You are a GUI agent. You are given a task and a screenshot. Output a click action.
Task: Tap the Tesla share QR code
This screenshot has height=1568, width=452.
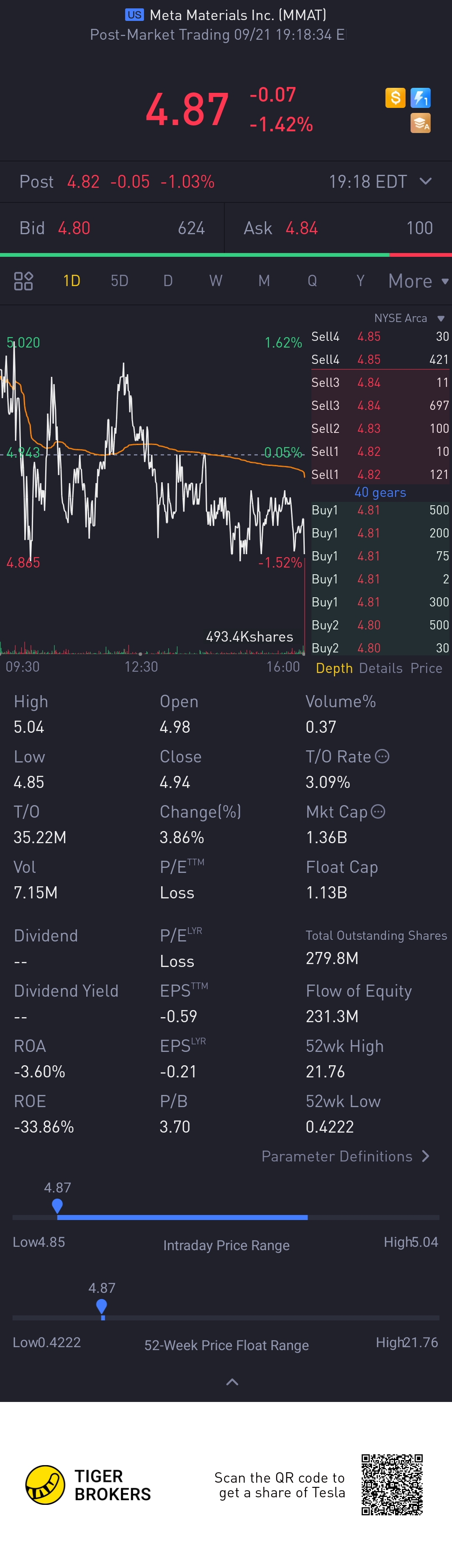(x=392, y=1485)
